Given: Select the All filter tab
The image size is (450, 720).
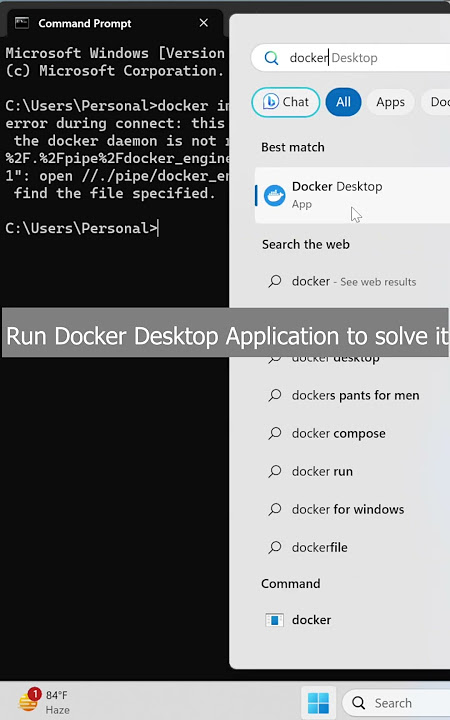Looking at the screenshot, I should (343, 102).
